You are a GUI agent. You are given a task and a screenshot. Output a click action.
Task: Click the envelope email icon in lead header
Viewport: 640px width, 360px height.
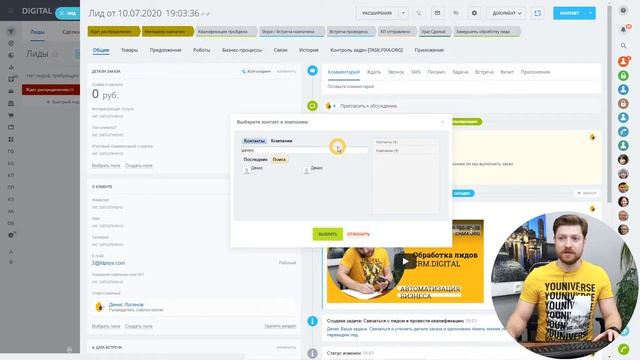[x=437, y=13]
